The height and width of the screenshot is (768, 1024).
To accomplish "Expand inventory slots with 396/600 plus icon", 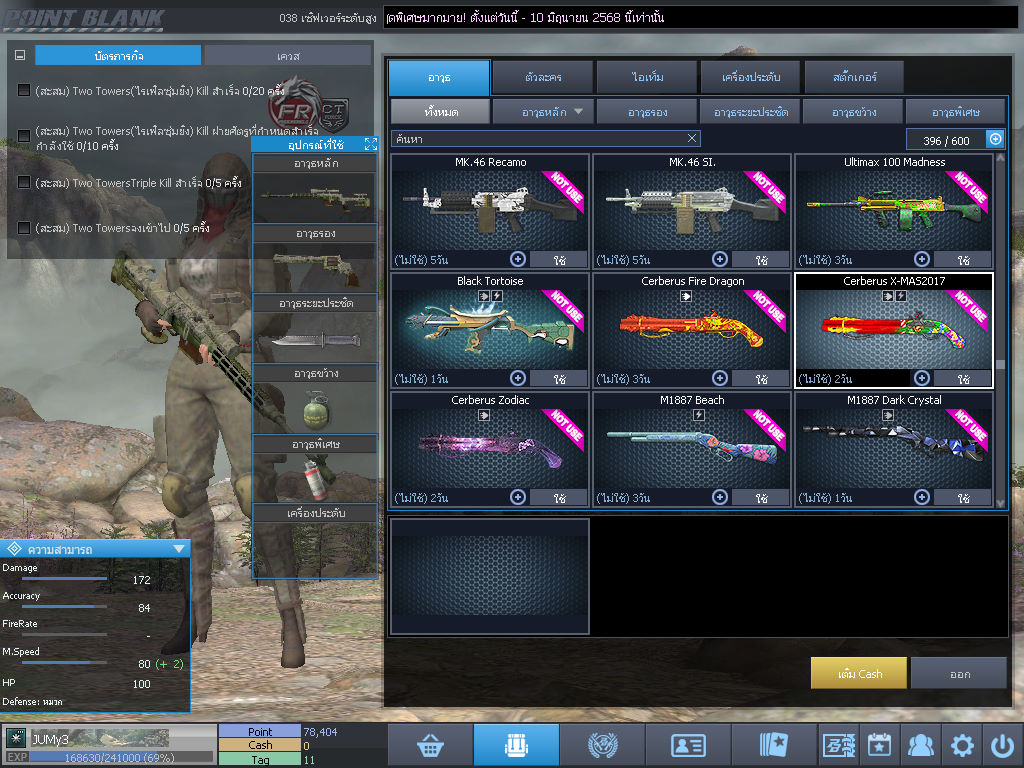I will click(x=995, y=139).
